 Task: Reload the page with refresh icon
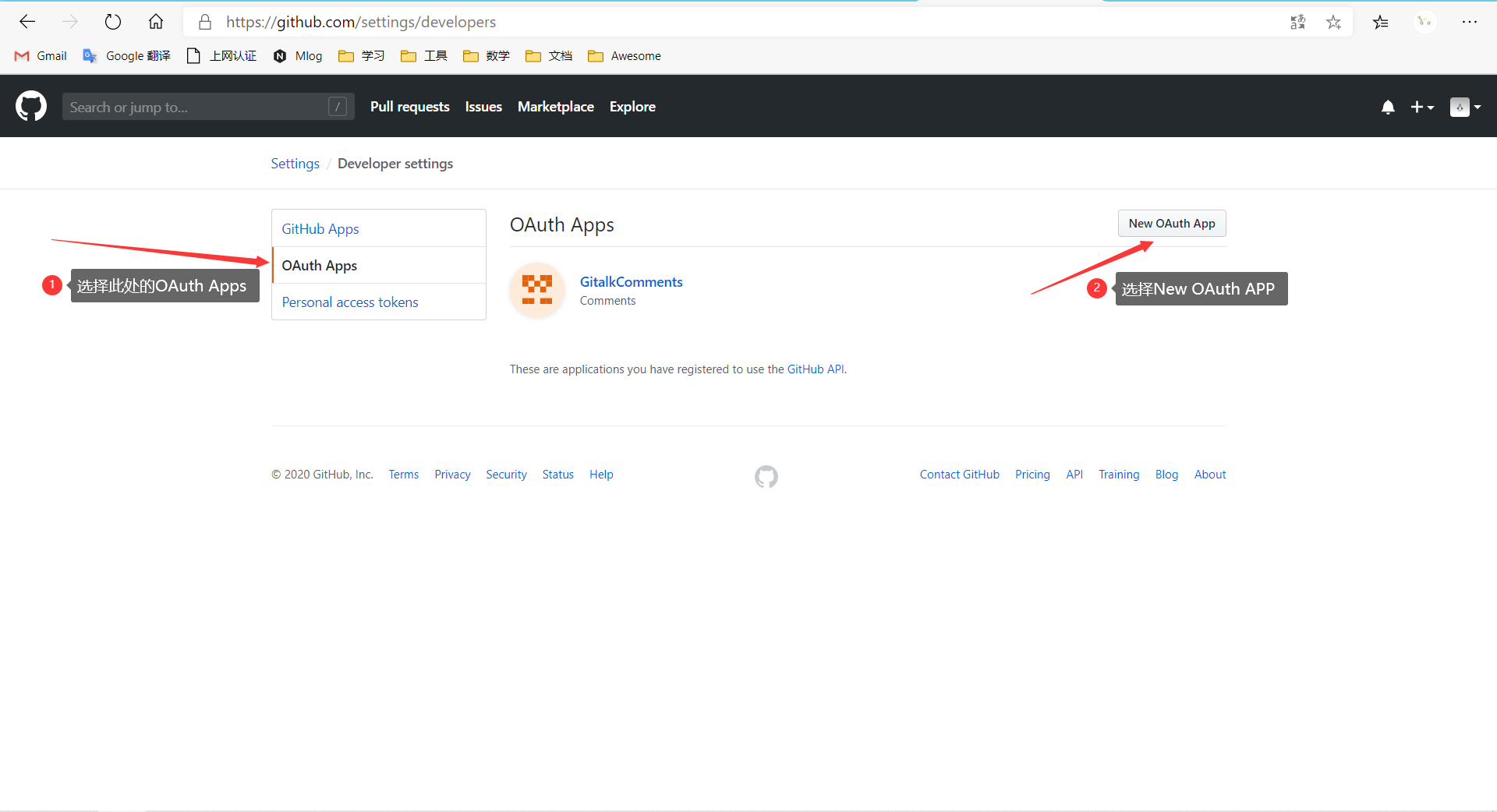(113, 22)
